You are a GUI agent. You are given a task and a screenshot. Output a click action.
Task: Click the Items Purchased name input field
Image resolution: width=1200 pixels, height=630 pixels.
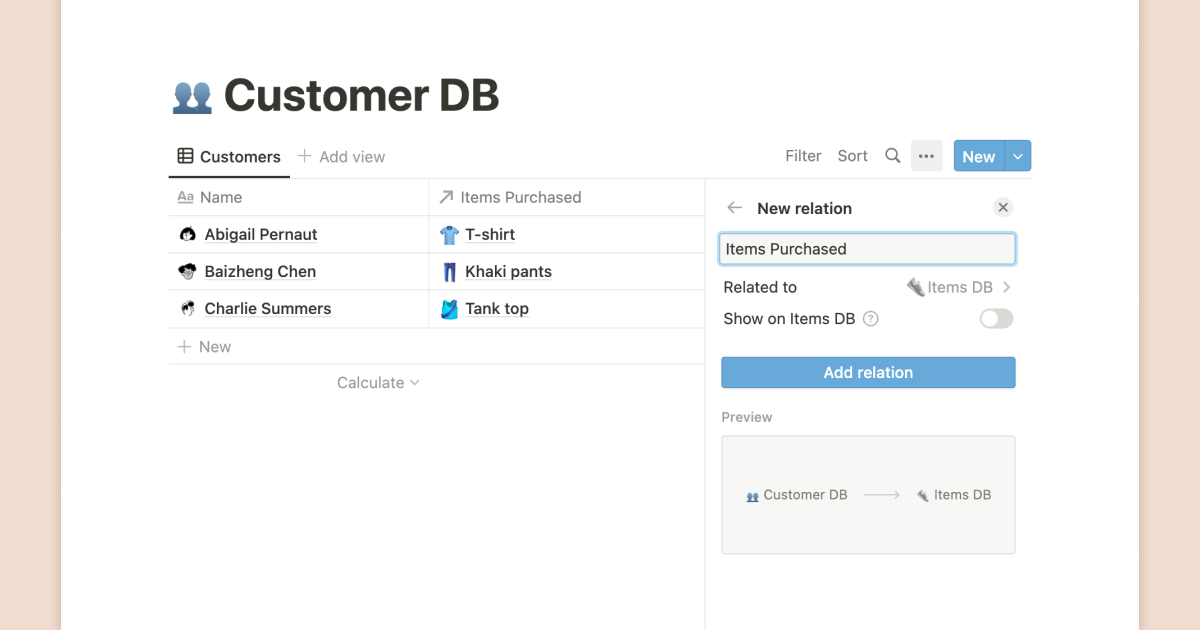click(867, 249)
